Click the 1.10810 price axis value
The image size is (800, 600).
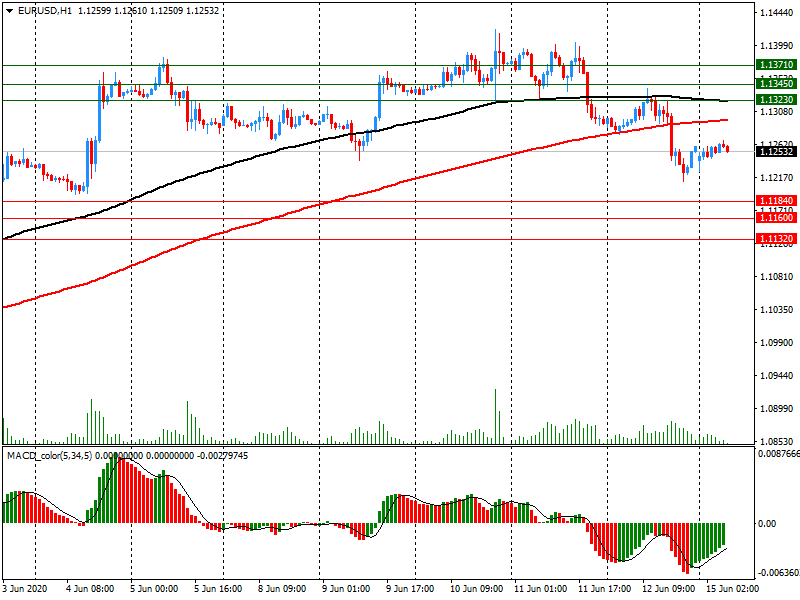[x=777, y=277]
